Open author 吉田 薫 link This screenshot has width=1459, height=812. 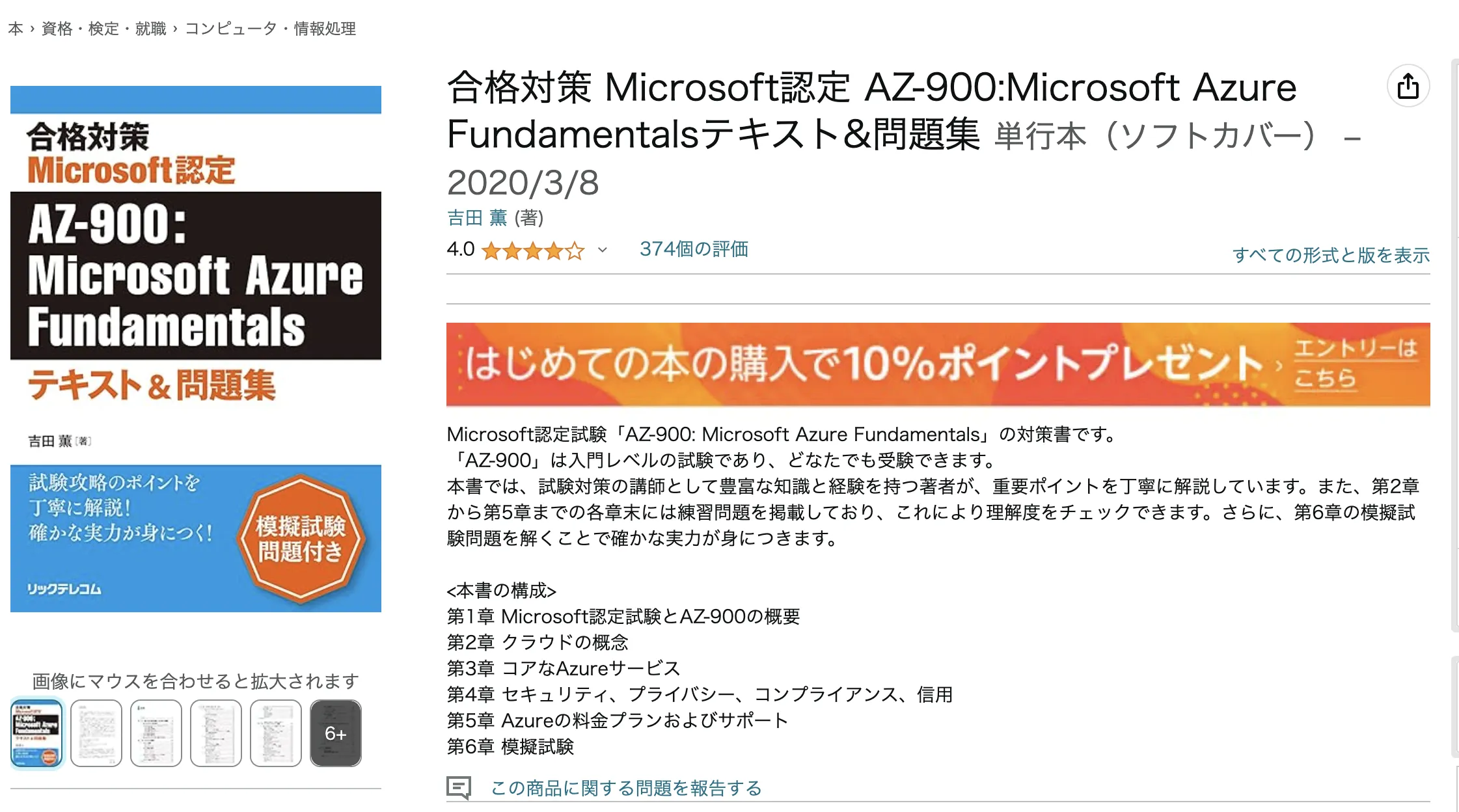click(477, 218)
